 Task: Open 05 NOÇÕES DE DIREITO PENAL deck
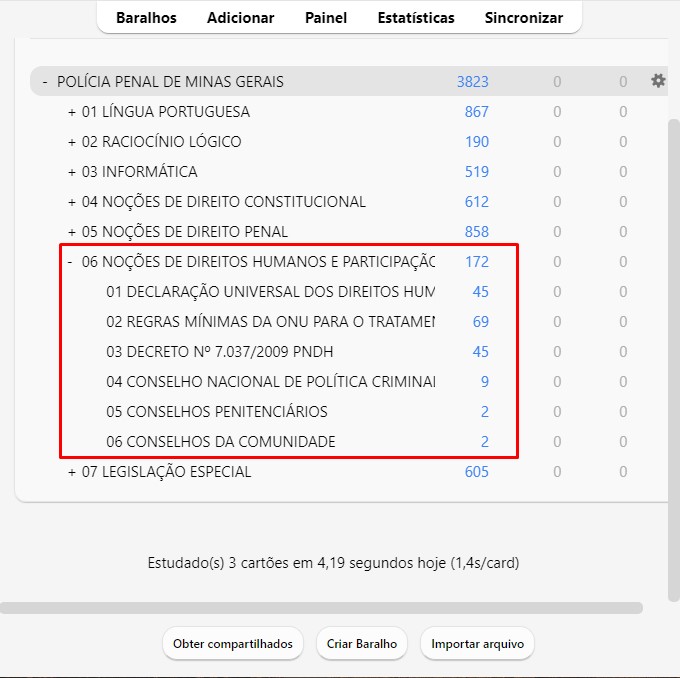pos(185,232)
